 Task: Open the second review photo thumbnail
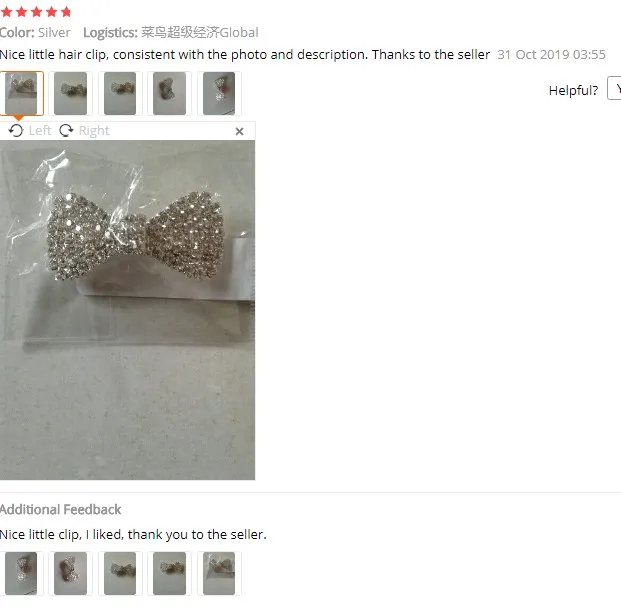(x=70, y=93)
